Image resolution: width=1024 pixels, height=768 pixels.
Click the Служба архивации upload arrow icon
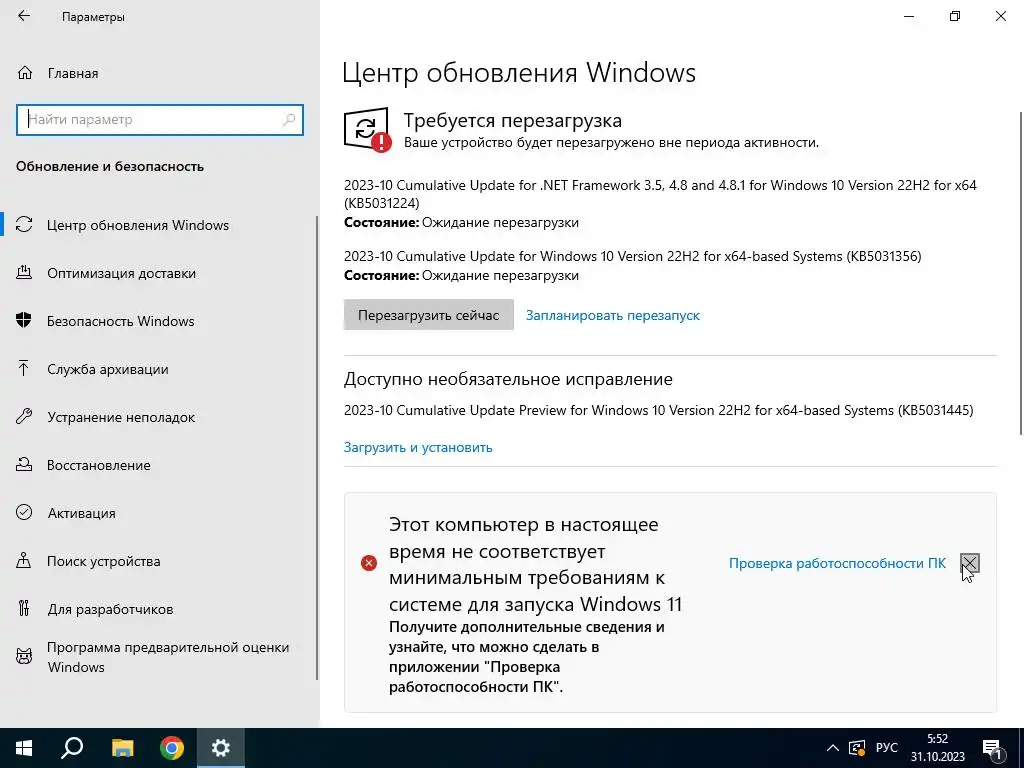click(x=24, y=369)
